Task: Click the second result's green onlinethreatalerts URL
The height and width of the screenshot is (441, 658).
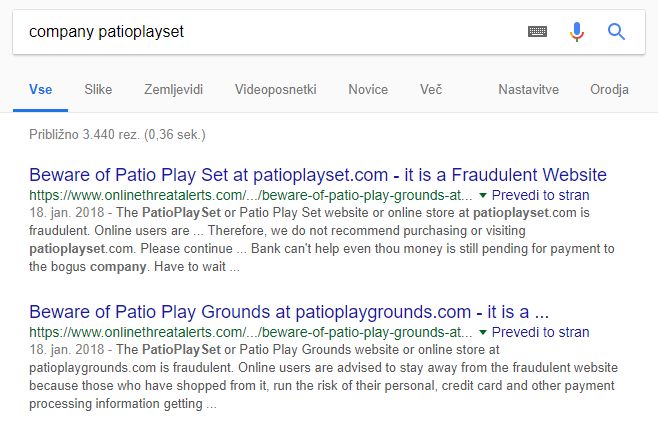Action: point(251,332)
